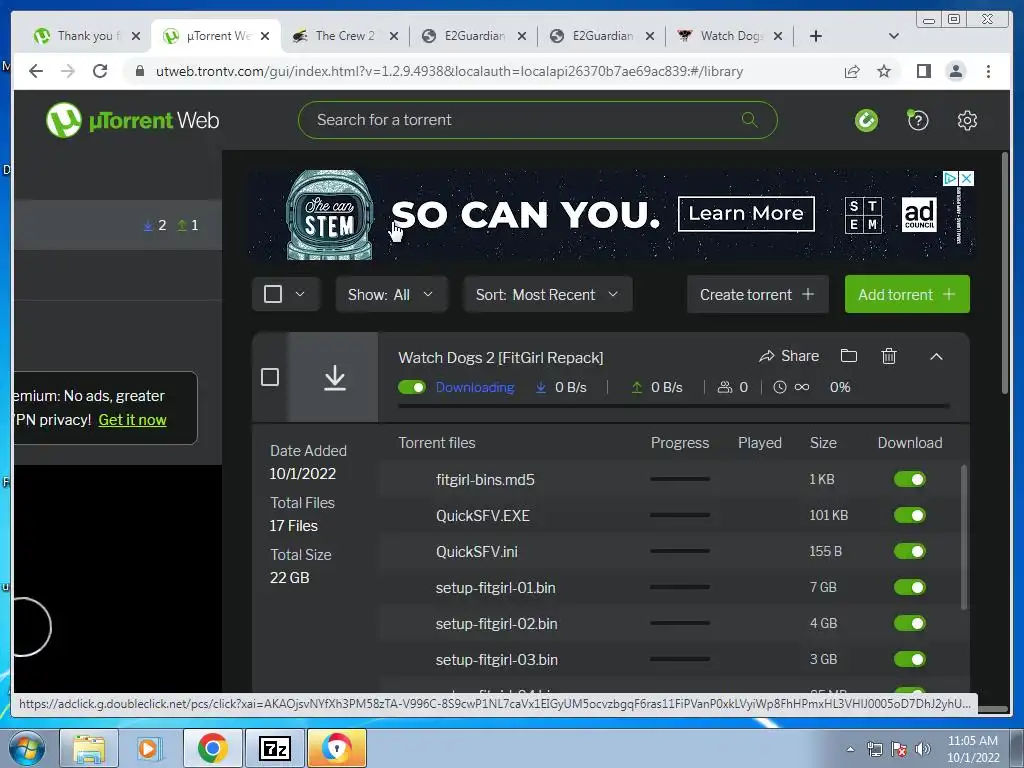Toggle download for fitgirl-bins.md5
This screenshot has width=1024, height=768.
910,479
